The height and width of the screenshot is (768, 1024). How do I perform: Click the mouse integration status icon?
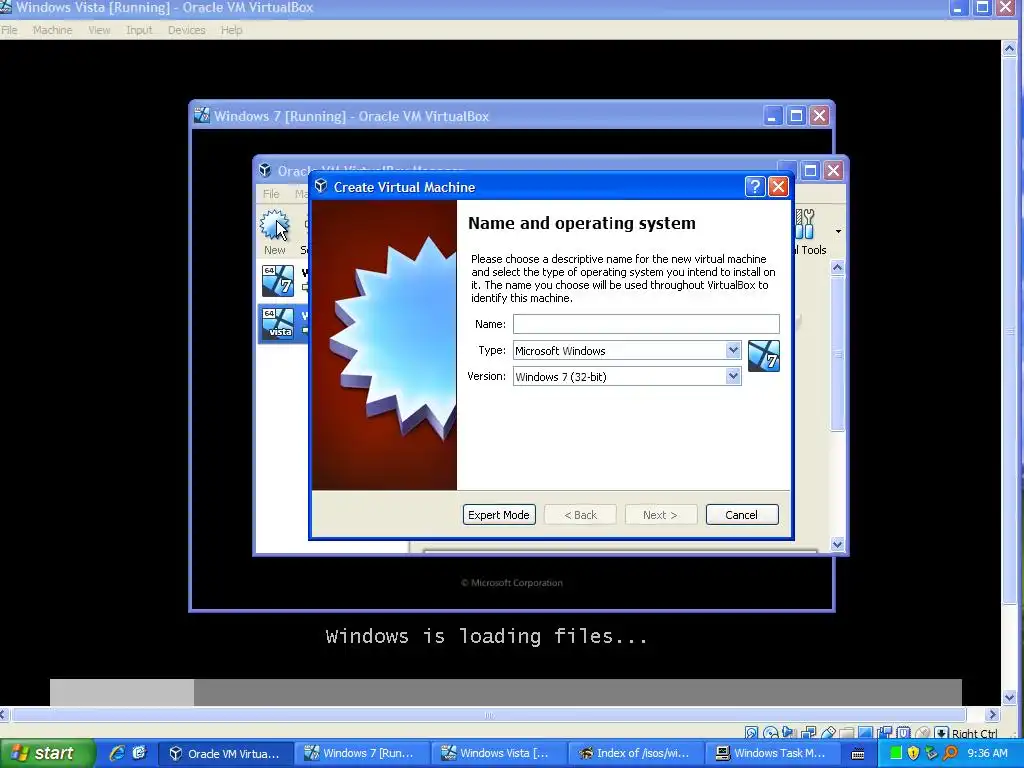(922, 733)
